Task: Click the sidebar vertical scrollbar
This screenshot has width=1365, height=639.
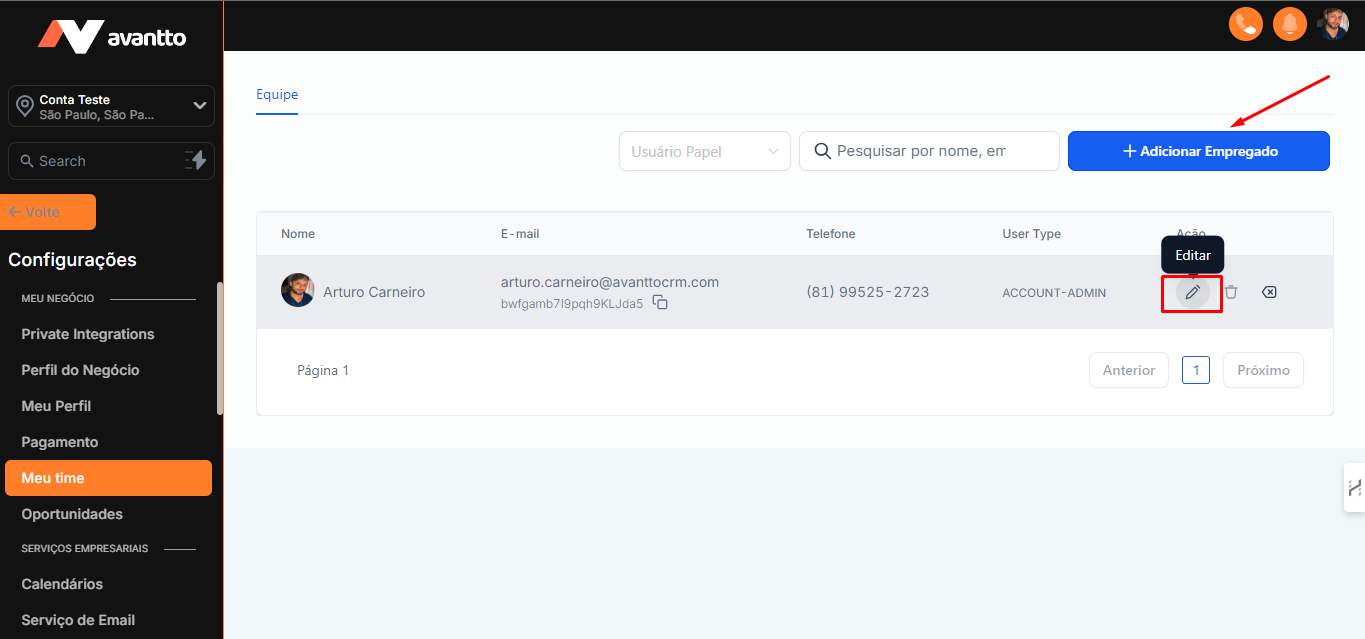Action: pos(220,348)
